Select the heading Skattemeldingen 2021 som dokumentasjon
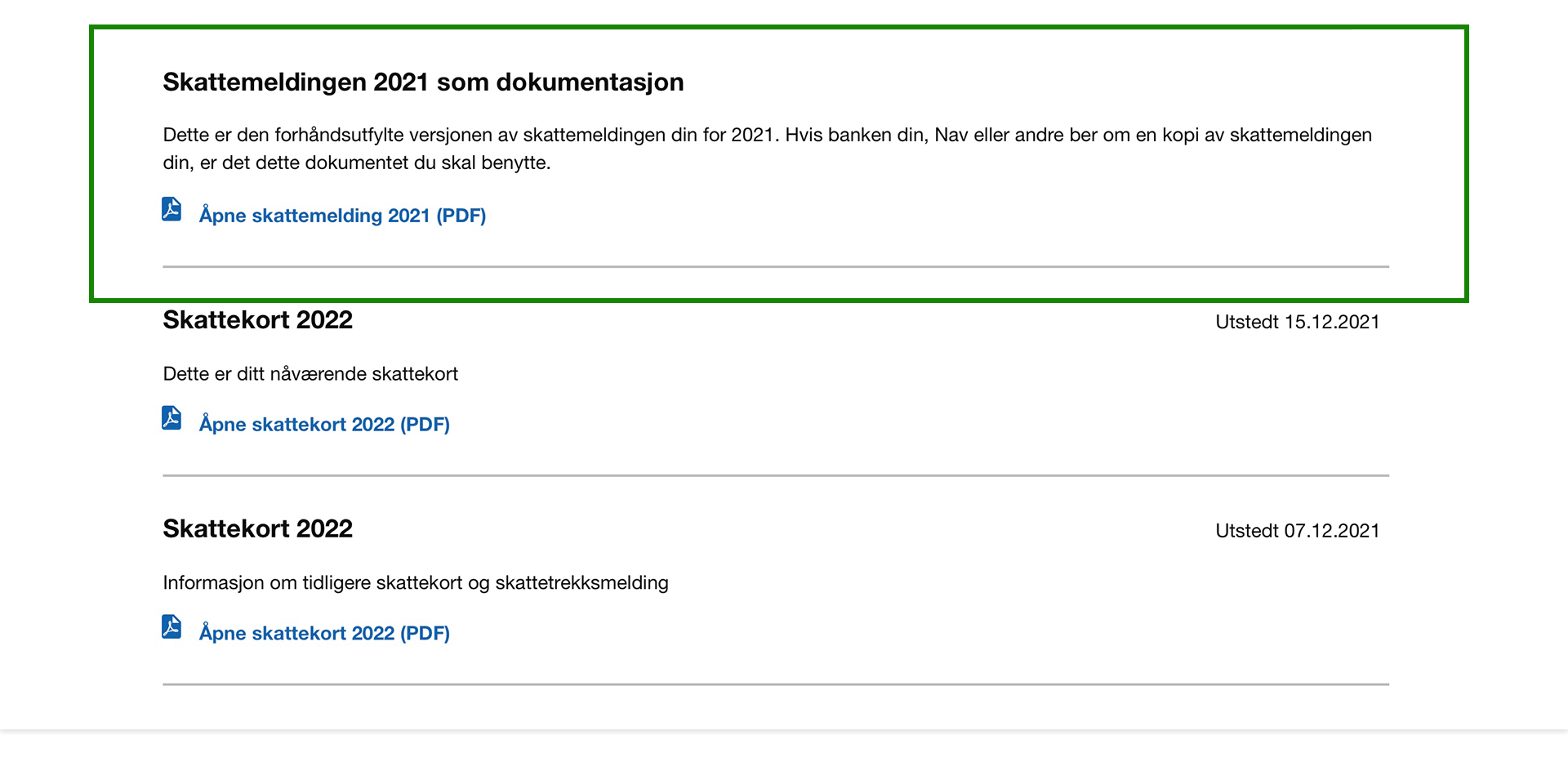The width and height of the screenshot is (1568, 771). point(423,82)
